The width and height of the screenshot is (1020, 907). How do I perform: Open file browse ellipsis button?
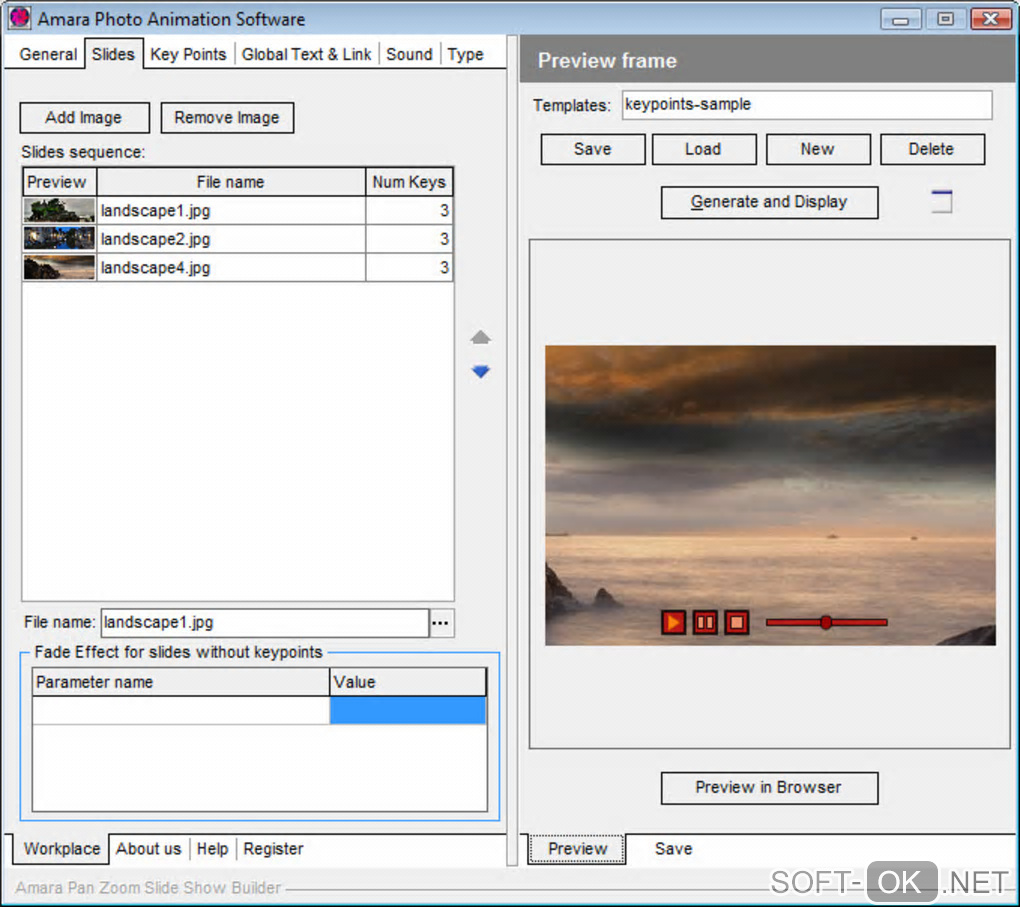440,623
